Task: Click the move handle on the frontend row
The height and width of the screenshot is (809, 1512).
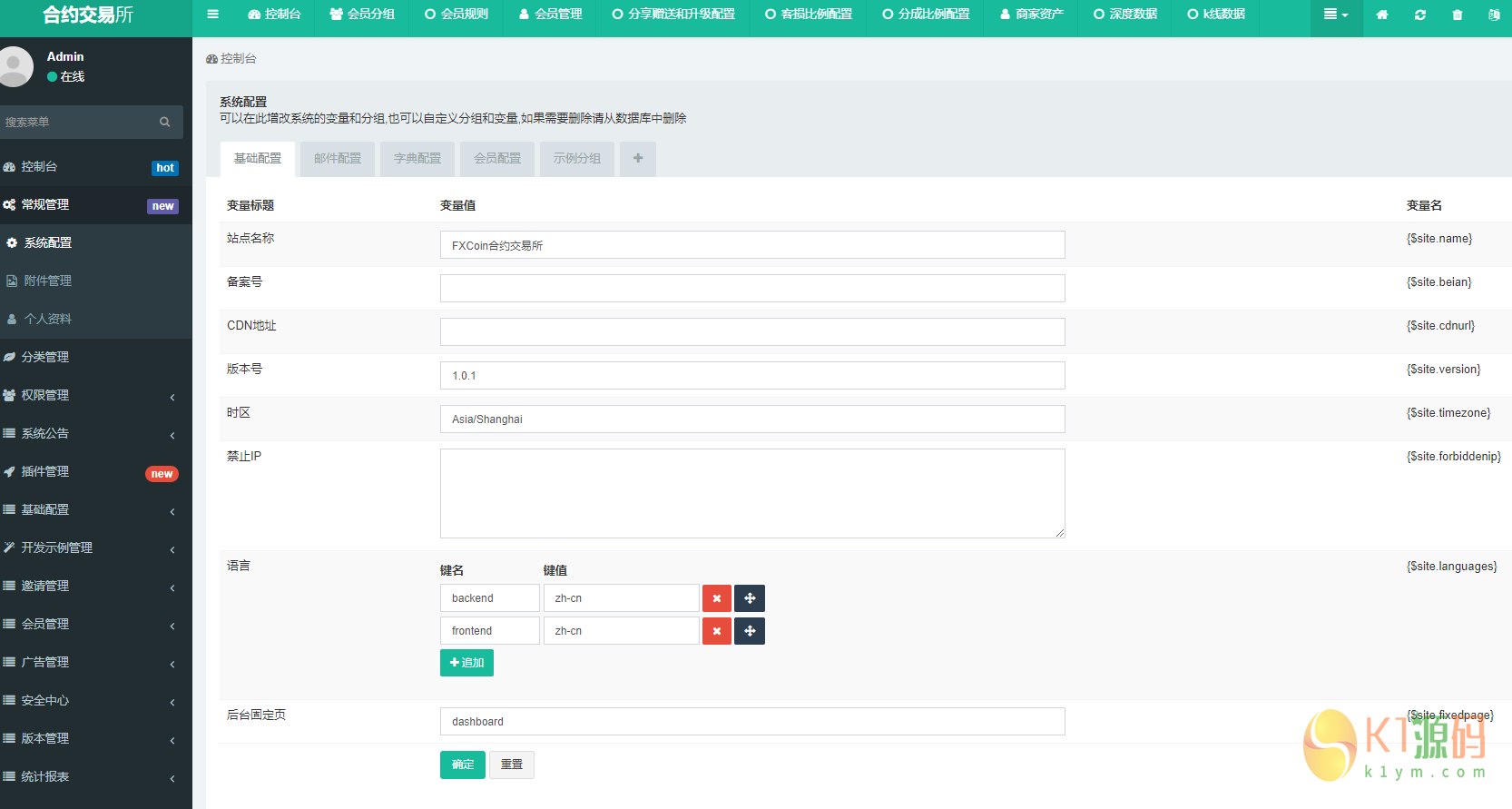Action: [x=750, y=631]
